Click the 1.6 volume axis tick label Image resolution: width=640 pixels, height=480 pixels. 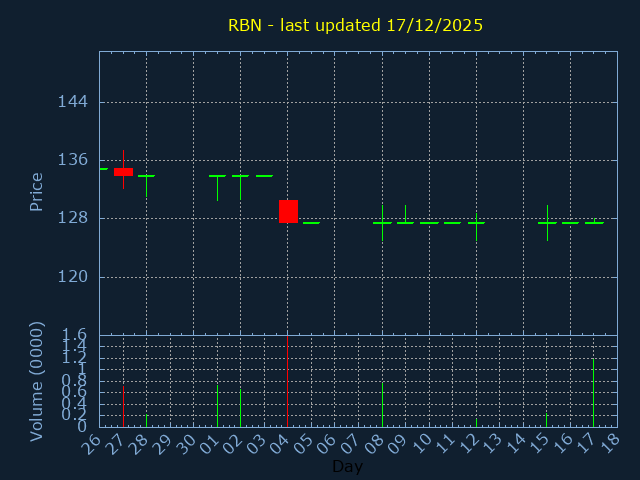point(76,335)
